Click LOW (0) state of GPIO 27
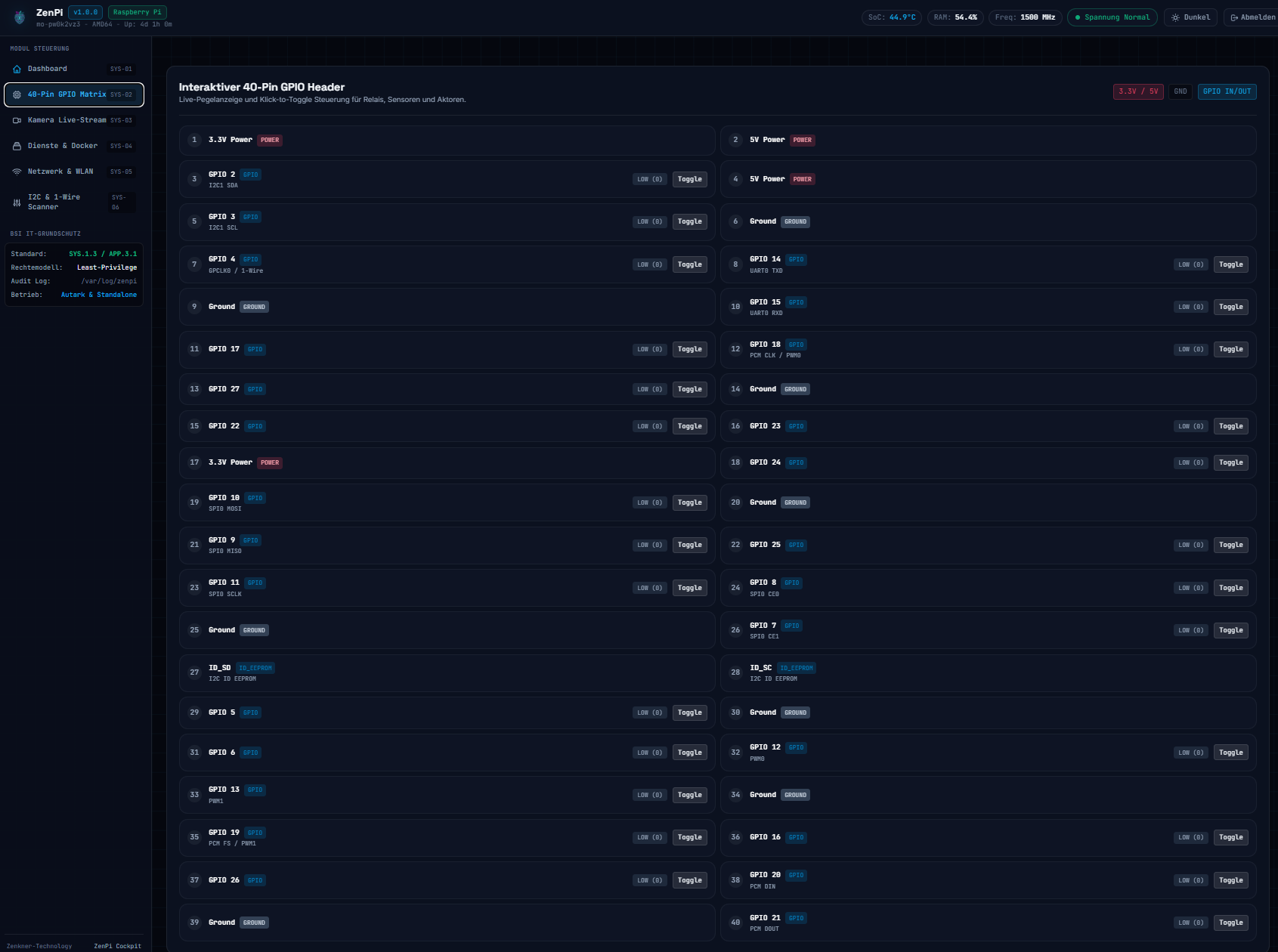The image size is (1278, 952). click(x=650, y=389)
